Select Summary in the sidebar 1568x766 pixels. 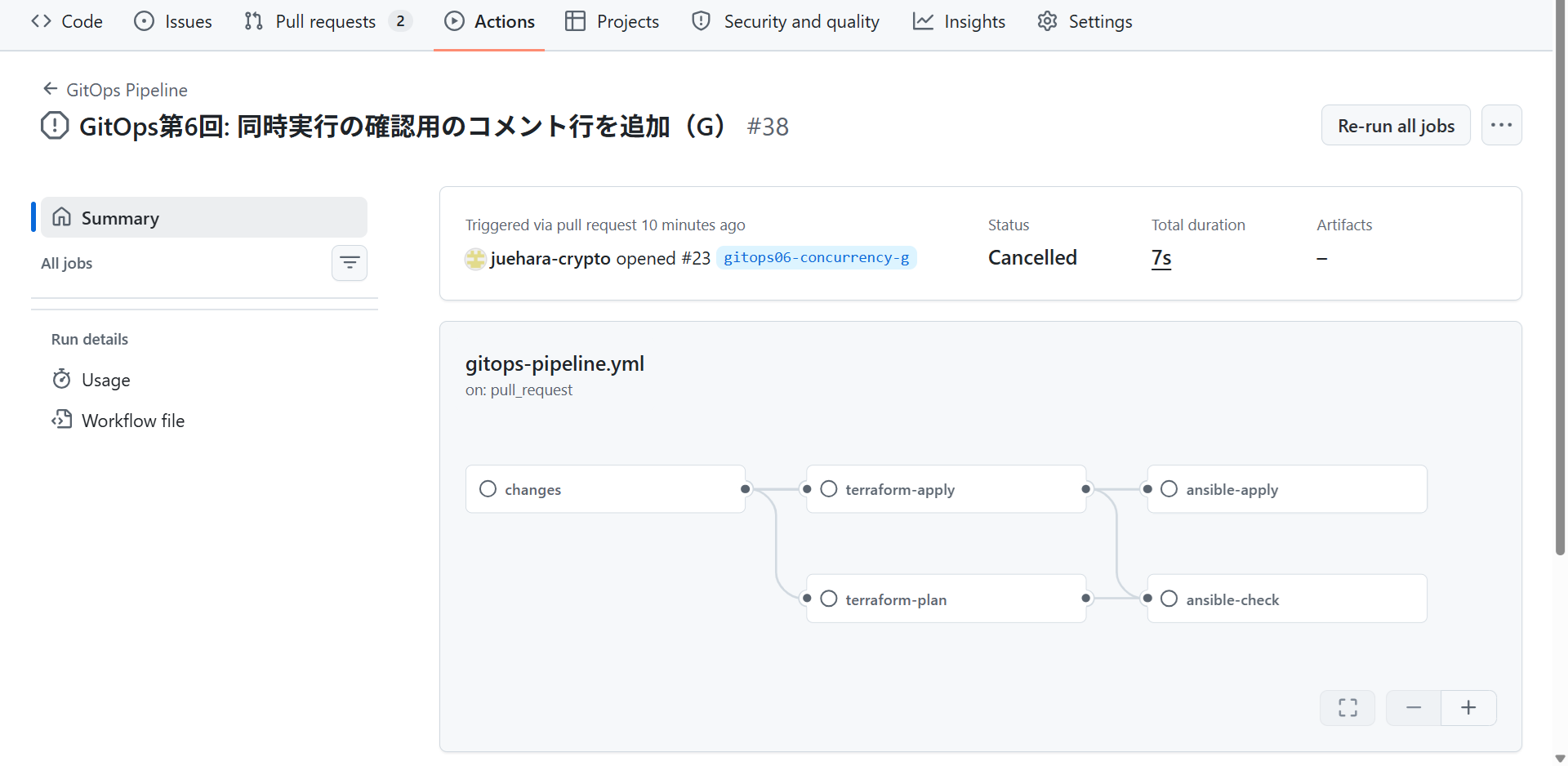click(x=204, y=217)
